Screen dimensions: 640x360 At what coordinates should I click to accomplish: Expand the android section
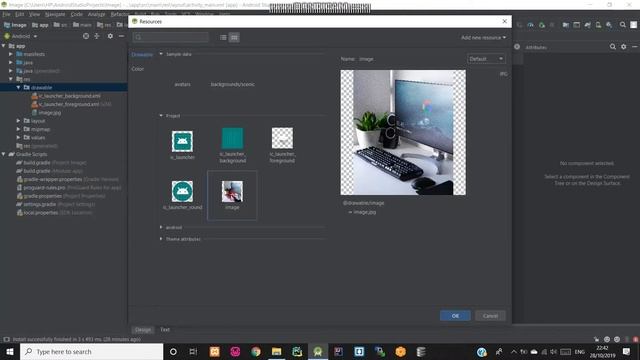tap(161, 227)
